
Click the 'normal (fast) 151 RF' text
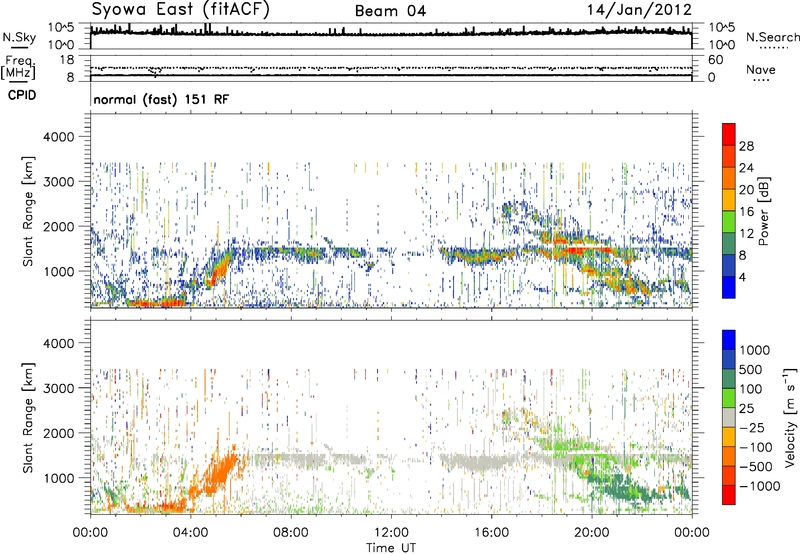tap(161, 99)
